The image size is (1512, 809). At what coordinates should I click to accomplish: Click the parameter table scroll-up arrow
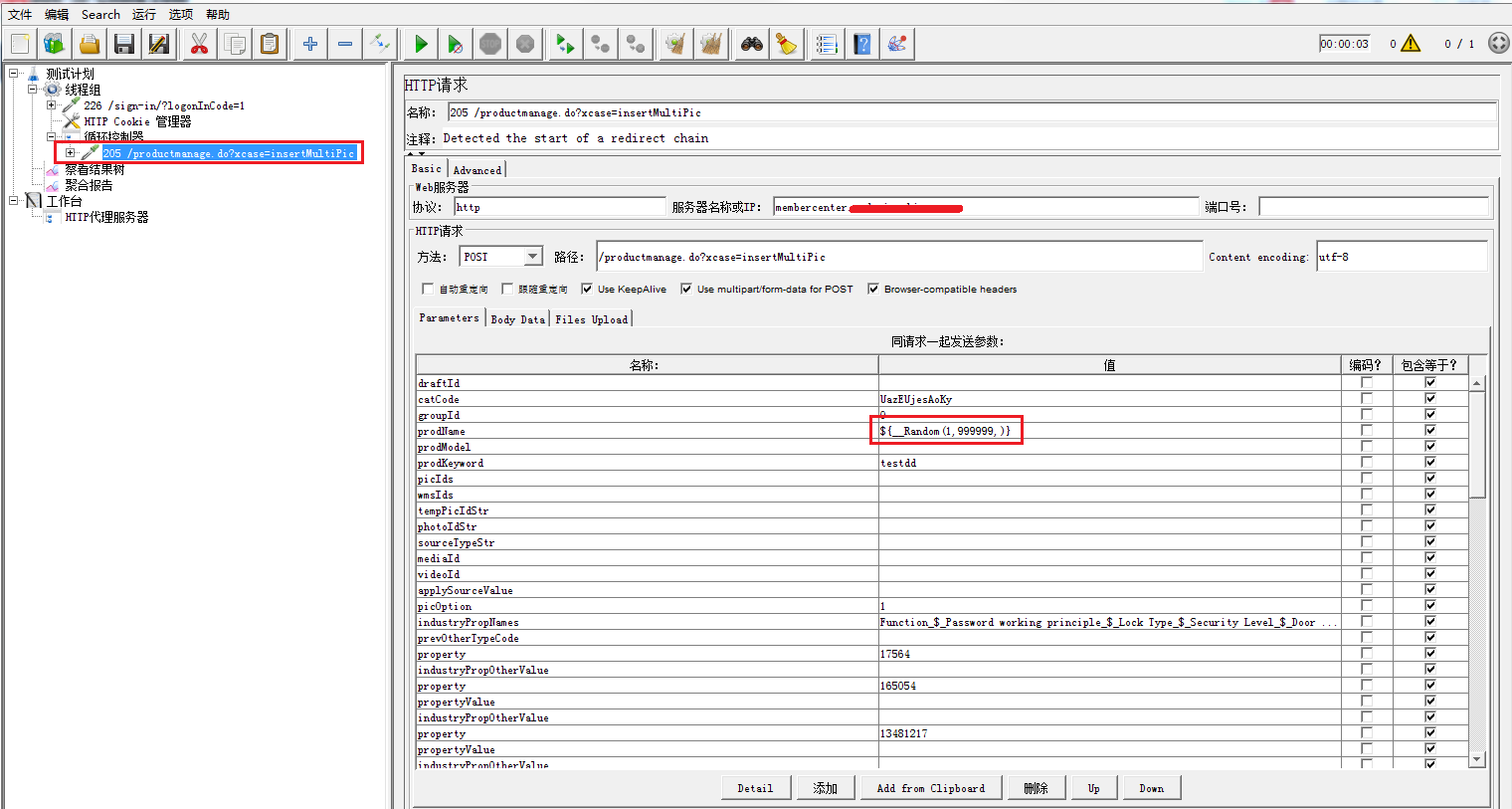[1477, 383]
